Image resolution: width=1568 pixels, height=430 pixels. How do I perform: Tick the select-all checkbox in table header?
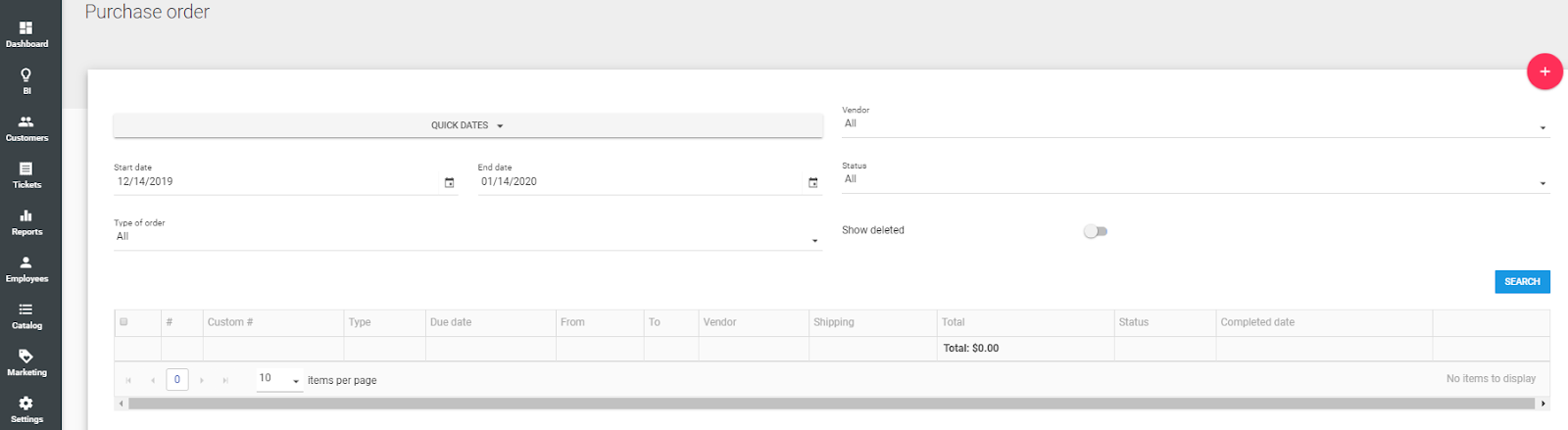(123, 322)
